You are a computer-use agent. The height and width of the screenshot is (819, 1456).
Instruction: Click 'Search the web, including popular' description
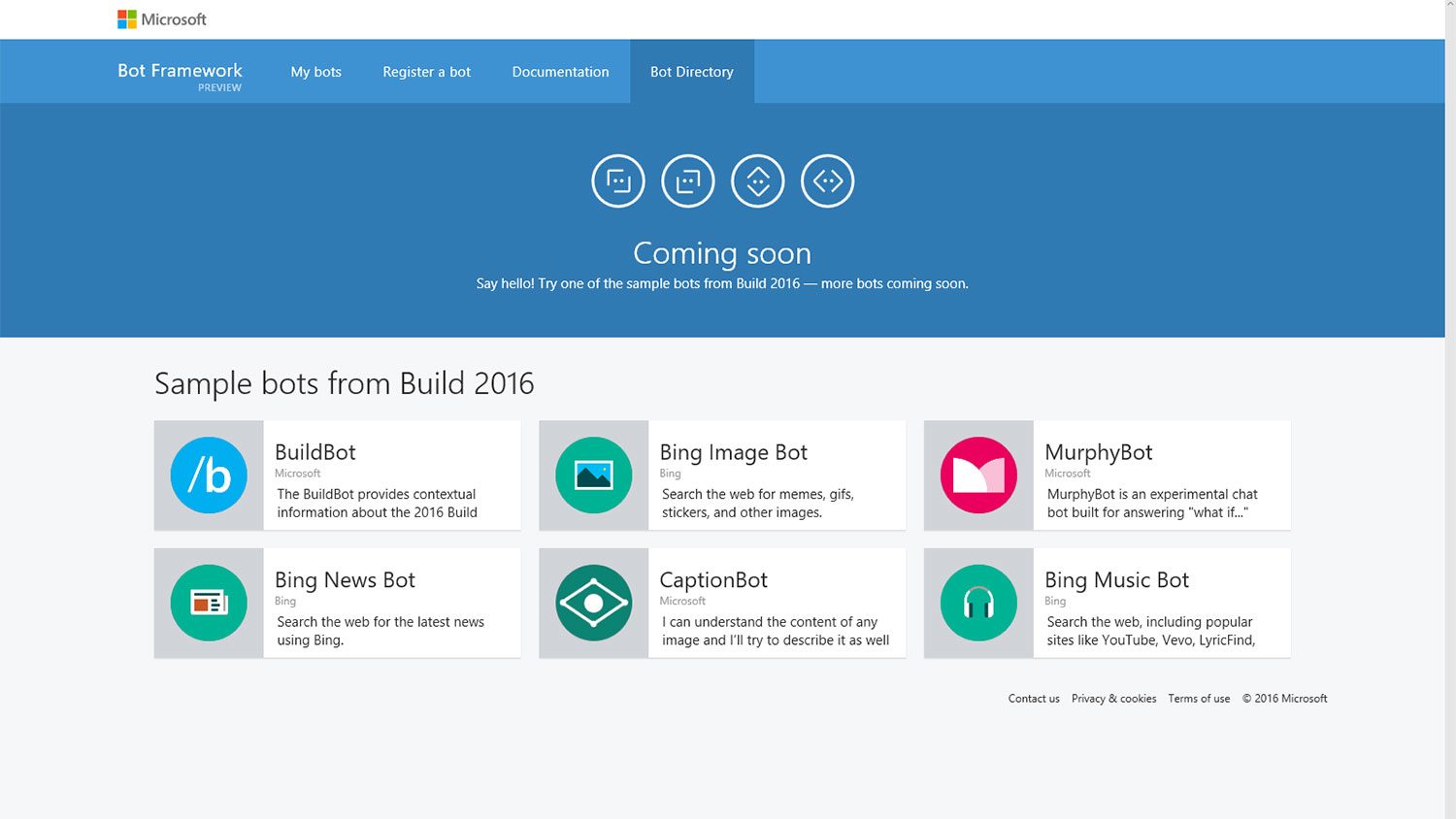[1151, 631]
